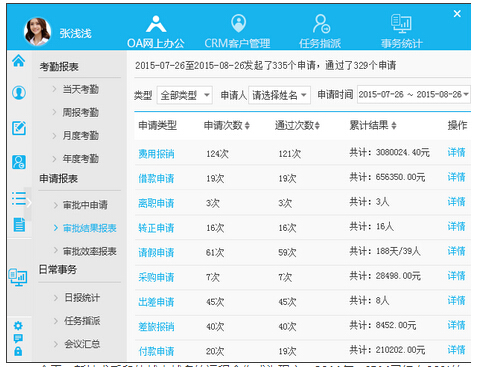Open 审批中申请 in sidebar
This screenshot has height=367, width=480.
85,205
